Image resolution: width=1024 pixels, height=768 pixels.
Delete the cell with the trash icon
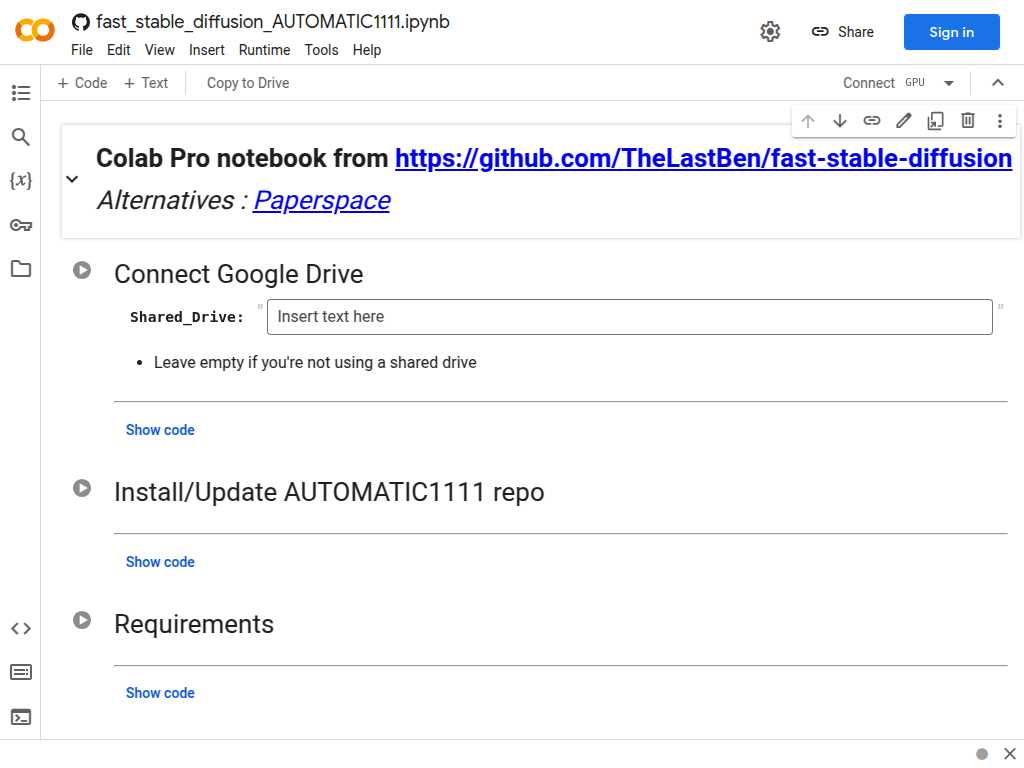point(968,121)
